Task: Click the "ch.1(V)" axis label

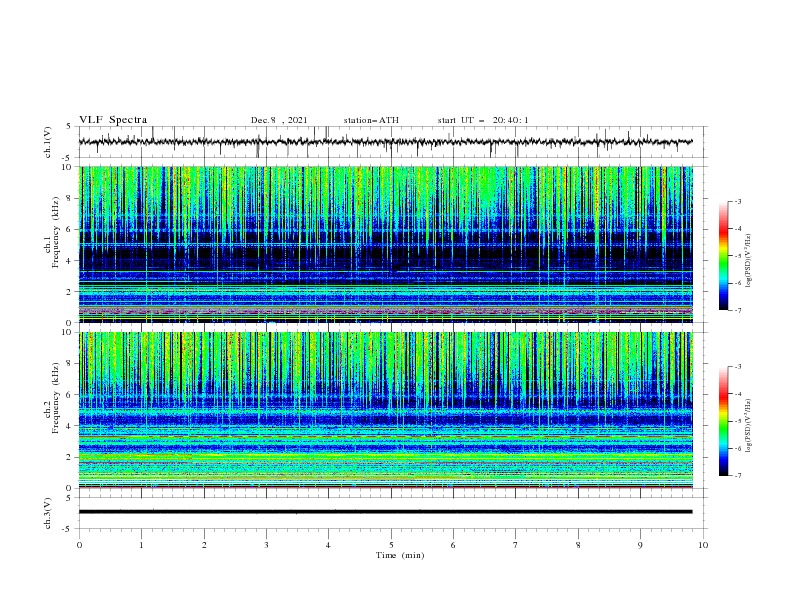Action: tap(48, 142)
